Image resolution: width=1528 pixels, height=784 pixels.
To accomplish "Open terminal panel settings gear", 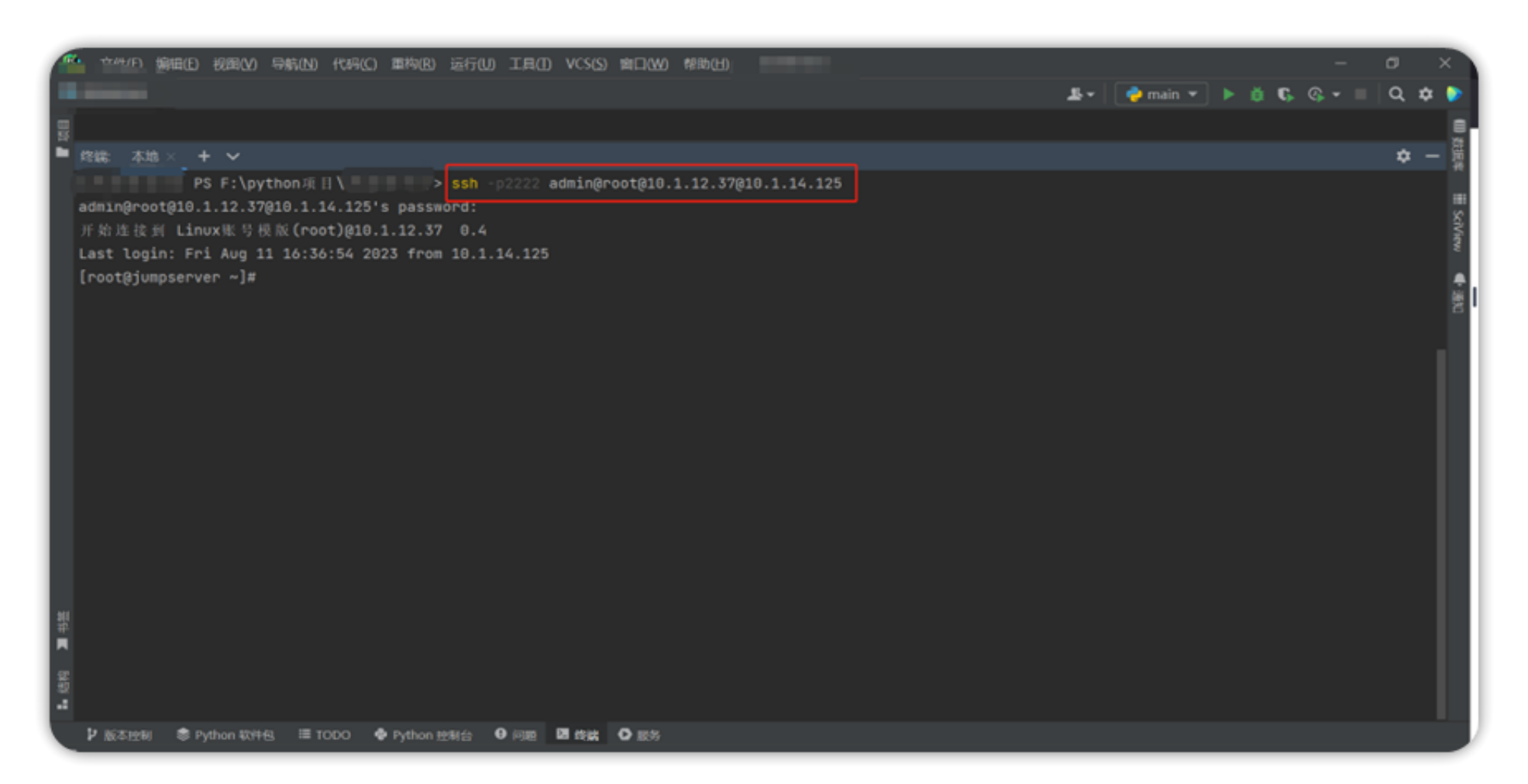I will tap(1403, 156).
